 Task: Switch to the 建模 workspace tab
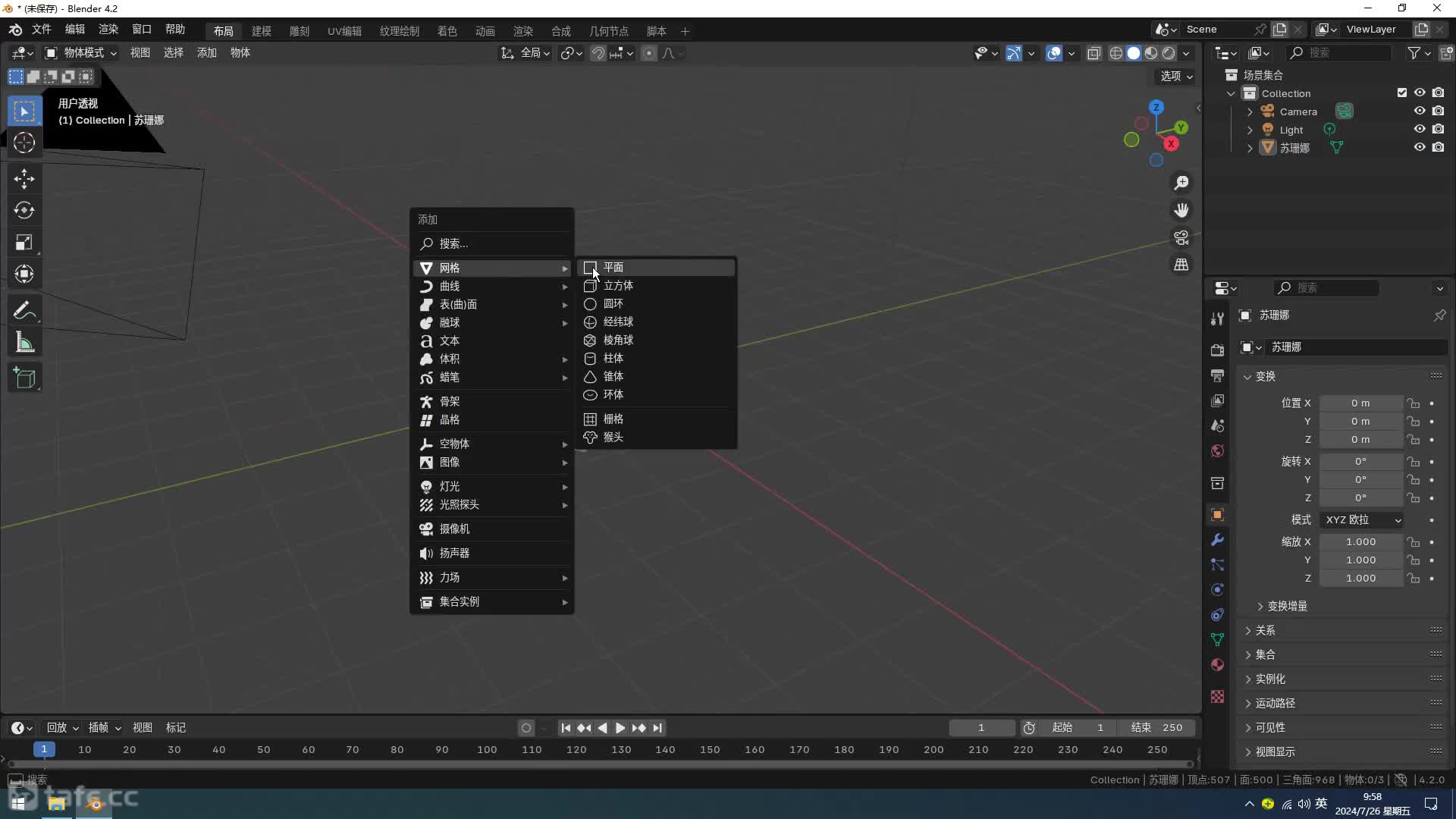point(262,31)
